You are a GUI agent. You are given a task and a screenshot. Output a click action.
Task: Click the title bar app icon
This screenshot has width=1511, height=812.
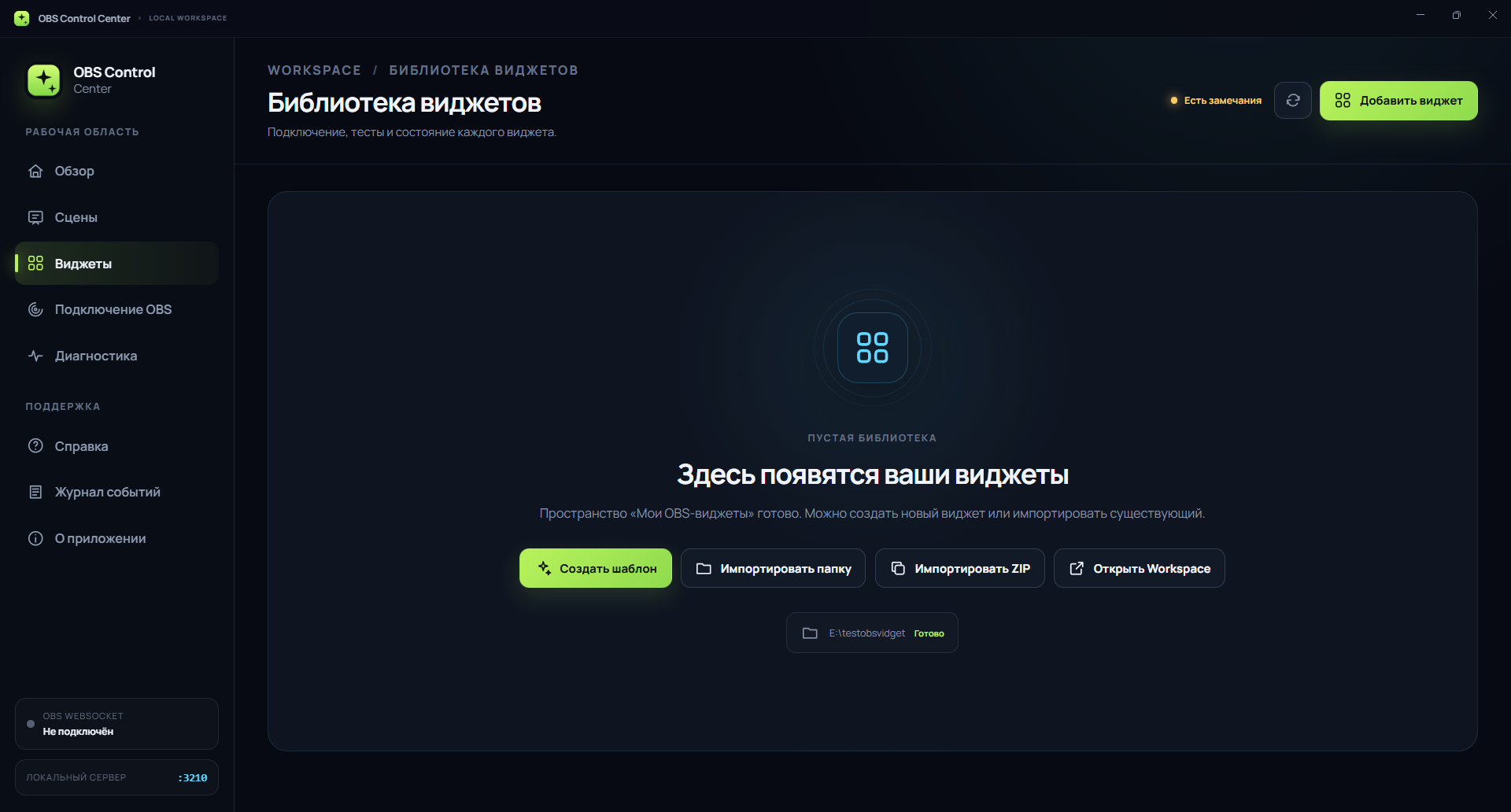[22, 18]
